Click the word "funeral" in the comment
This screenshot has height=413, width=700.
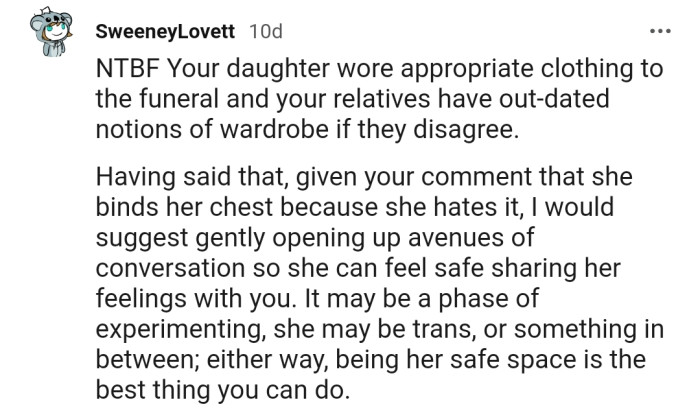click(162, 102)
